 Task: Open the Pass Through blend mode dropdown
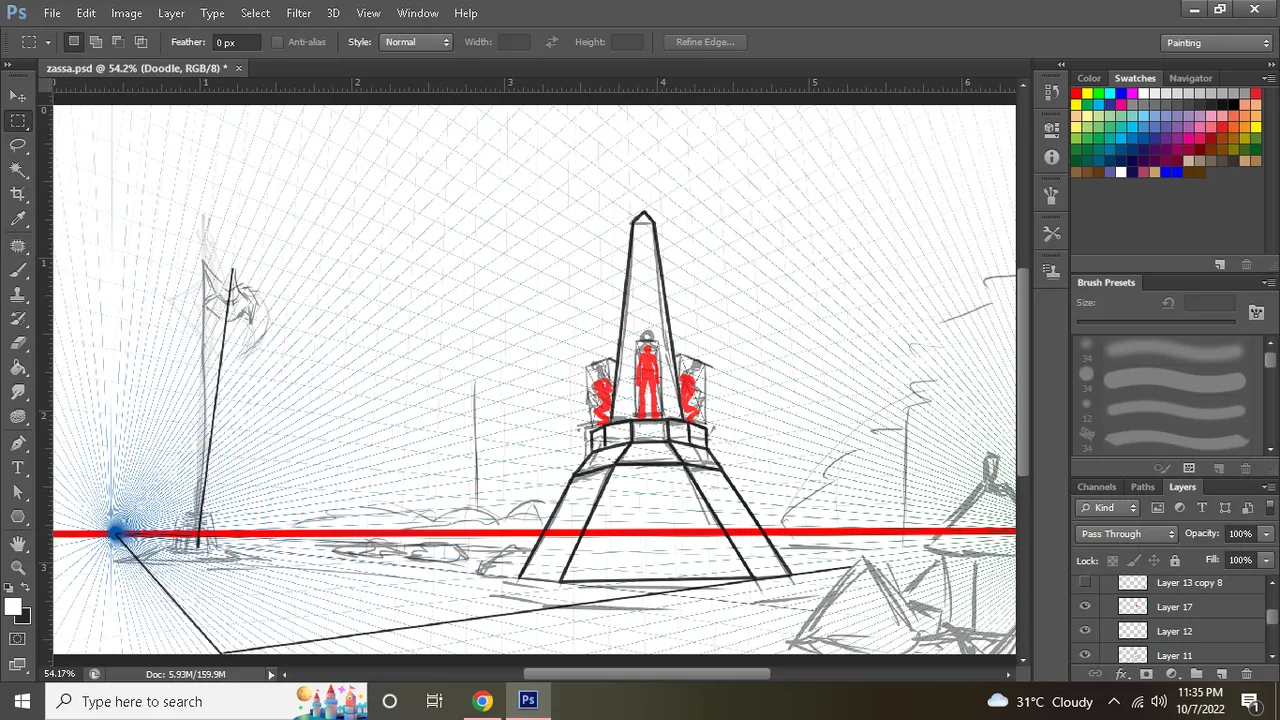1126,534
